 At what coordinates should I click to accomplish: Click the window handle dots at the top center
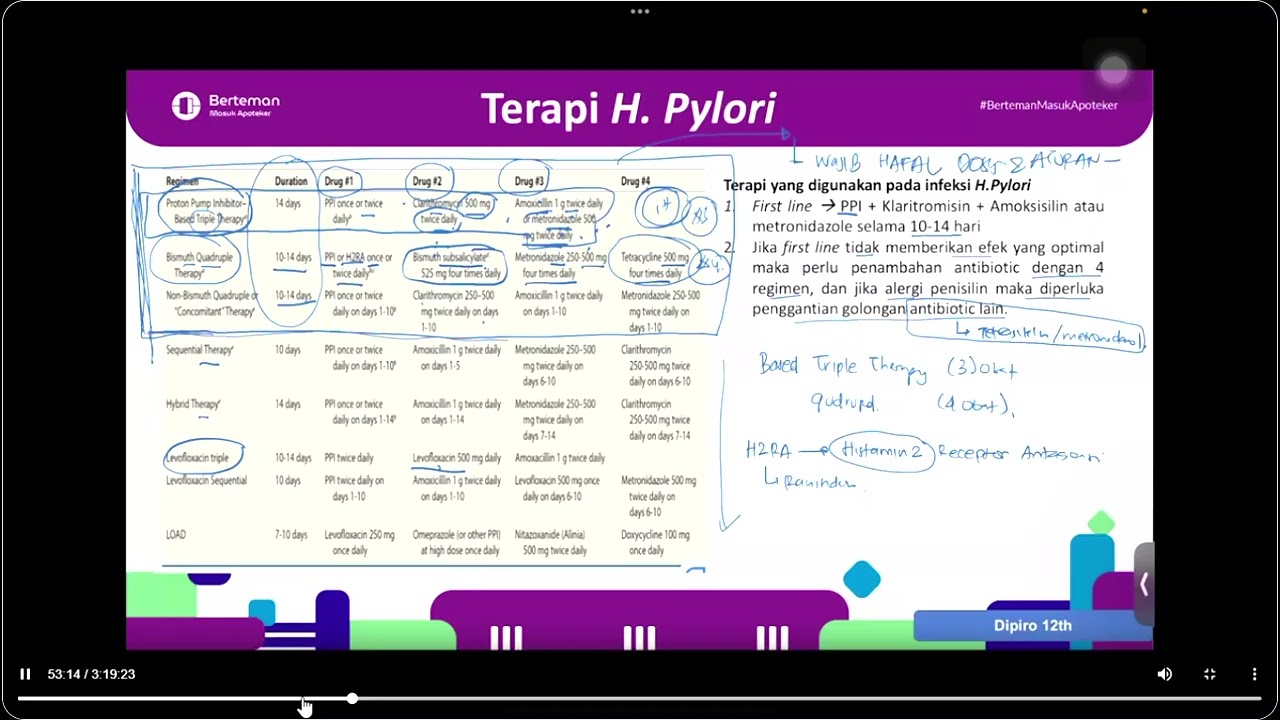pyautogui.click(x=640, y=11)
